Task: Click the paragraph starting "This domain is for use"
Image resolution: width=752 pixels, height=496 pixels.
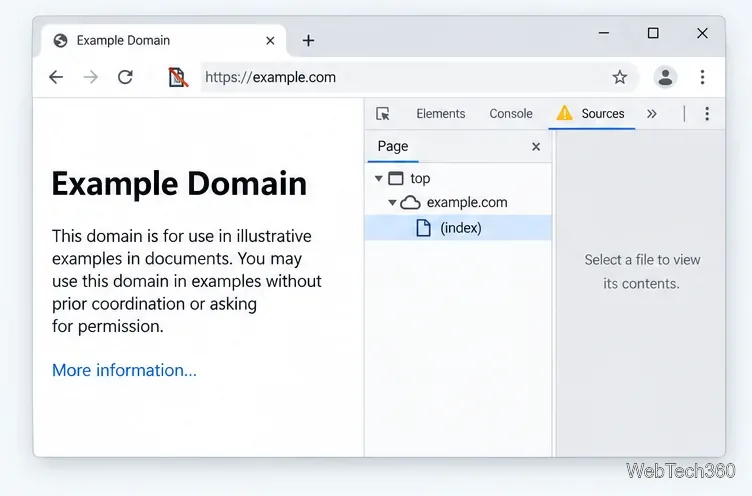Action: [187, 281]
